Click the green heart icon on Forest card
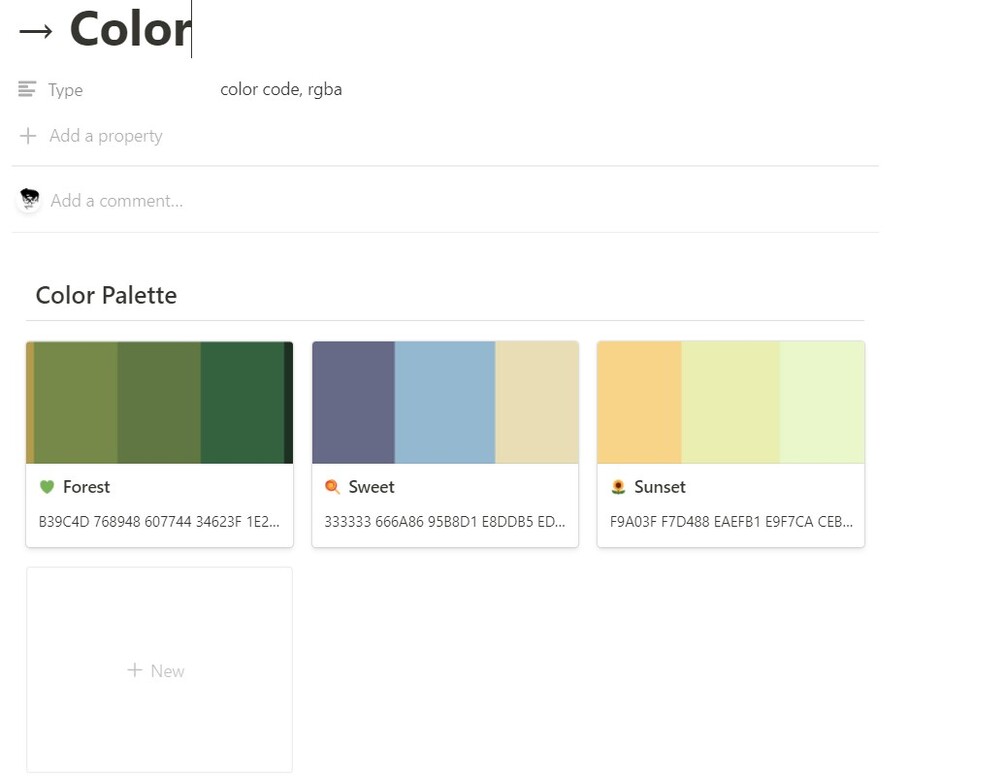 tap(46, 487)
